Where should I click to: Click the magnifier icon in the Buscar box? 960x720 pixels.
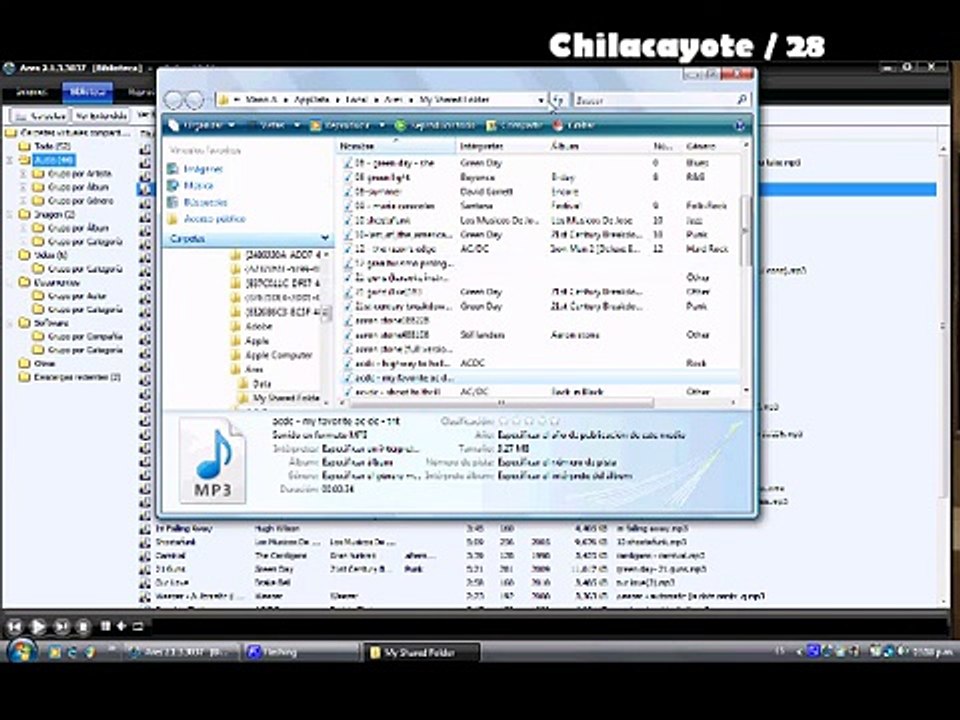coord(741,99)
